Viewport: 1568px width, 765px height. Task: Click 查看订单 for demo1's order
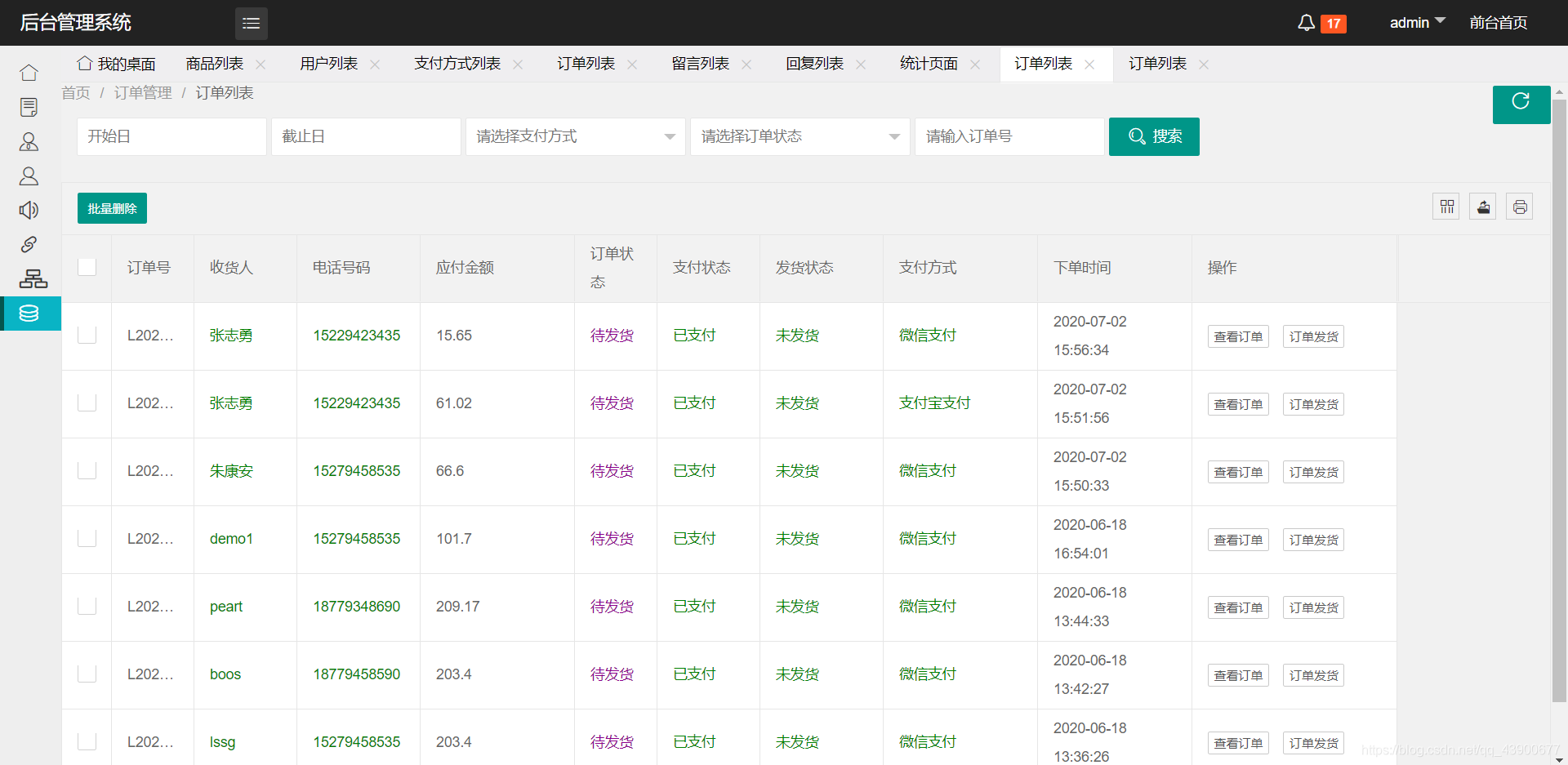(1238, 540)
